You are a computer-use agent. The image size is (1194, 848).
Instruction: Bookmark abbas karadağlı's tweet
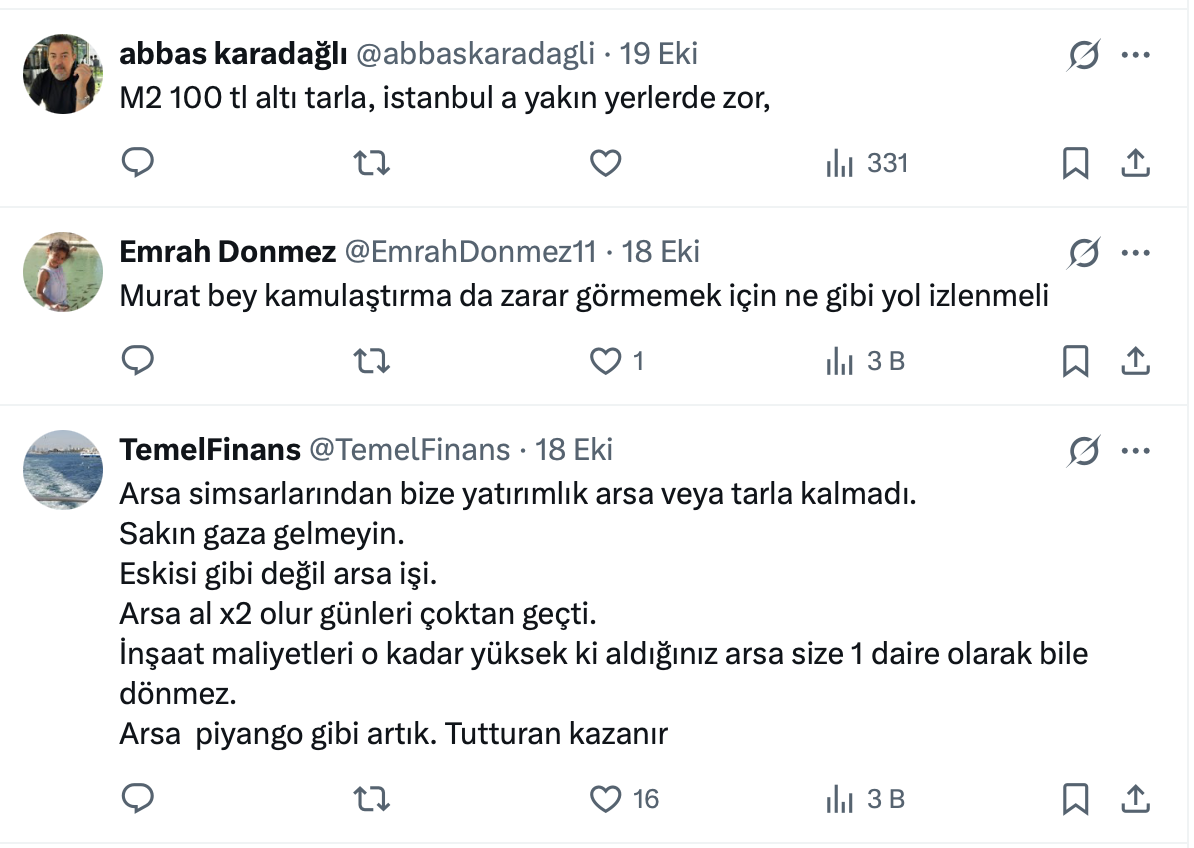pos(1075,163)
